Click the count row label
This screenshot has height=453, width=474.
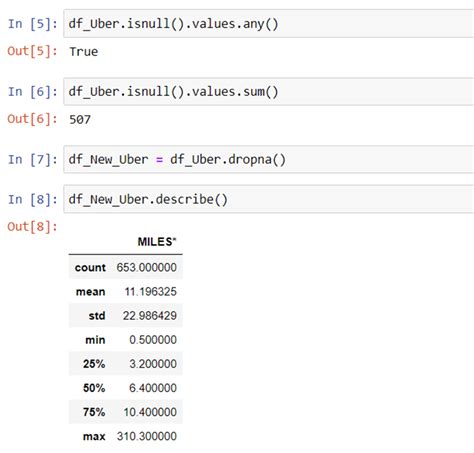(90, 267)
